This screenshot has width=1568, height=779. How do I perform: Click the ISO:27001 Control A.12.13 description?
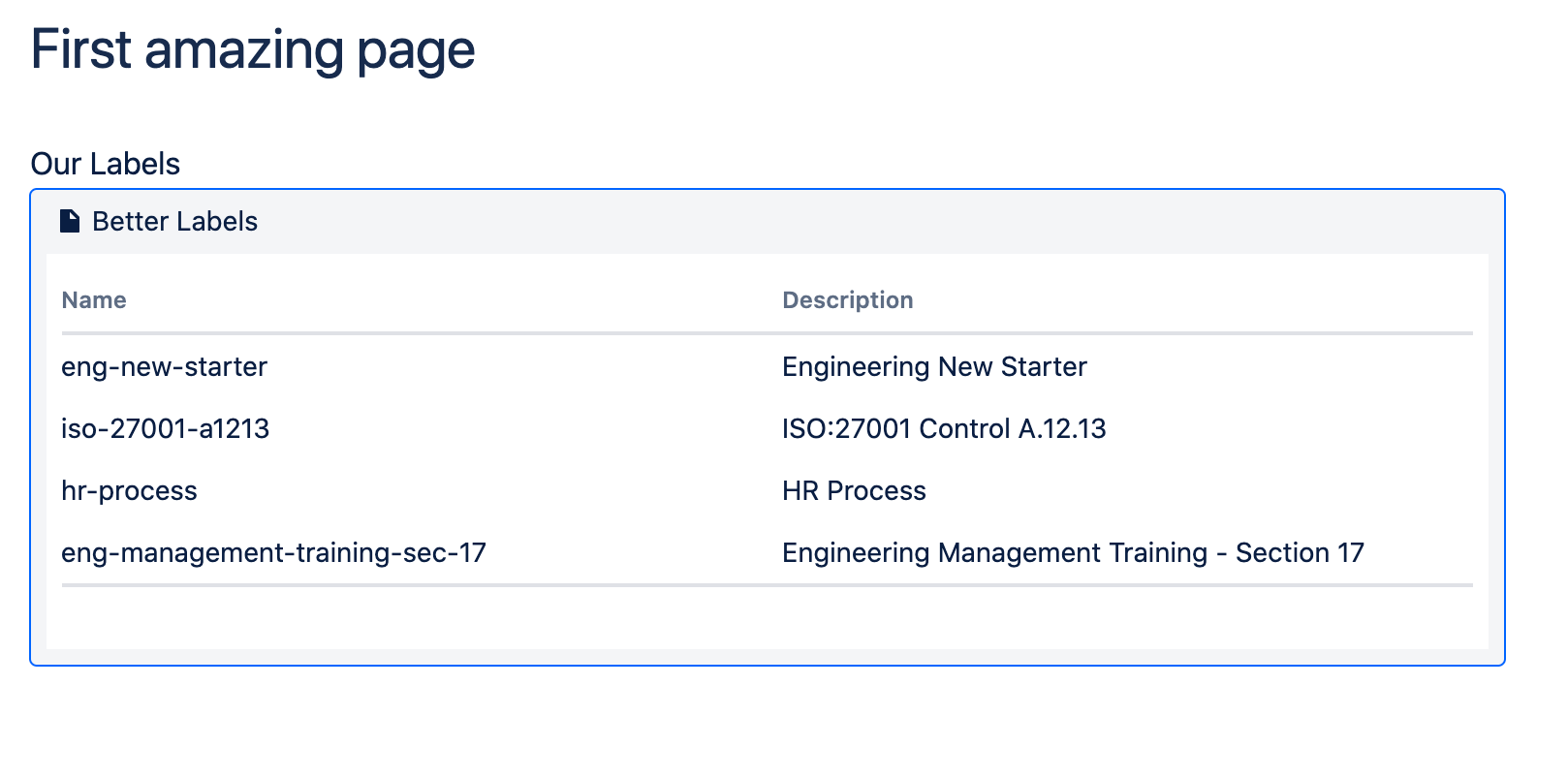944,428
